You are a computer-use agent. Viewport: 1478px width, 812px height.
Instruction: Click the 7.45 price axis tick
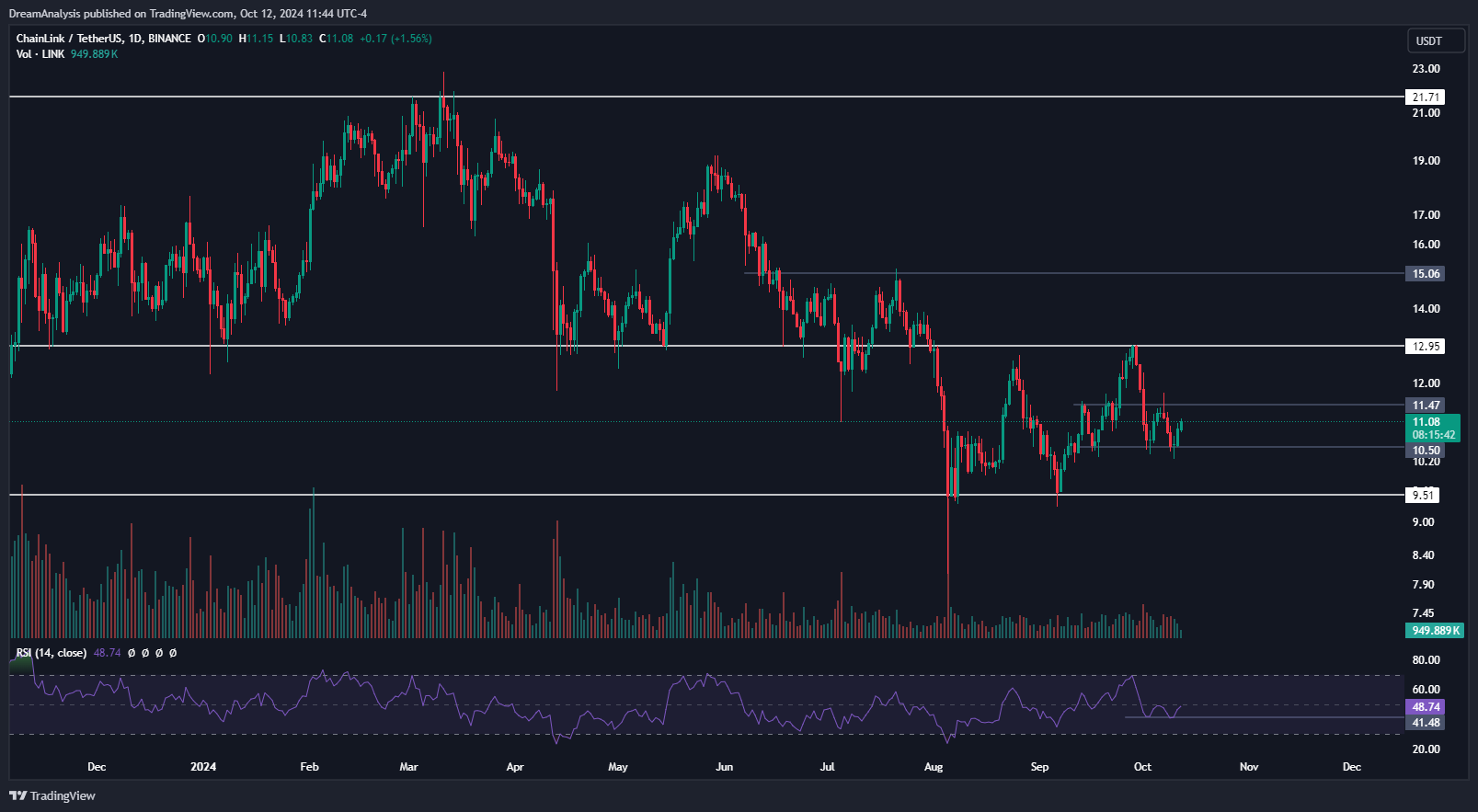coord(1424,613)
